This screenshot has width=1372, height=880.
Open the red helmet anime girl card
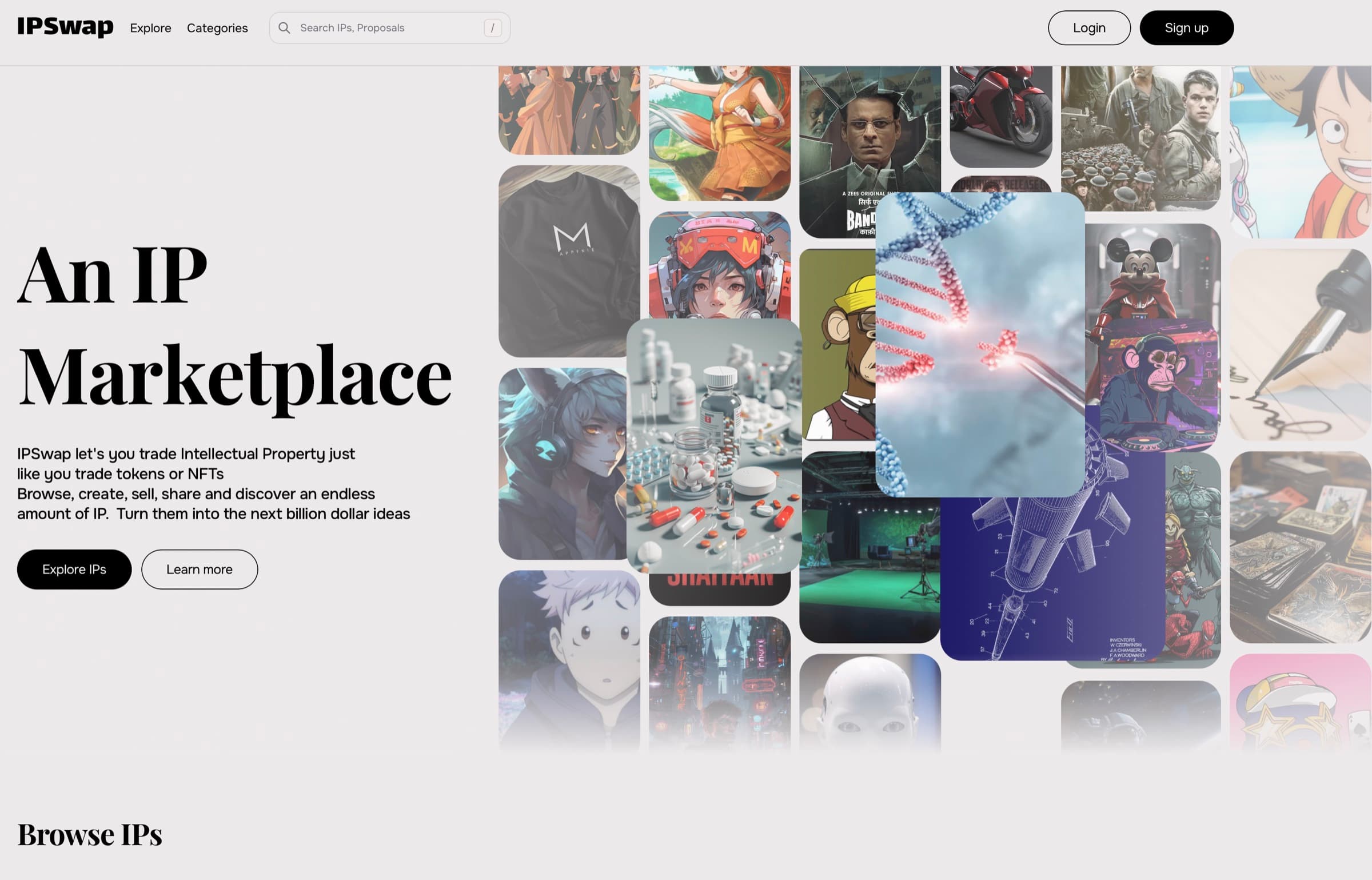(x=719, y=265)
